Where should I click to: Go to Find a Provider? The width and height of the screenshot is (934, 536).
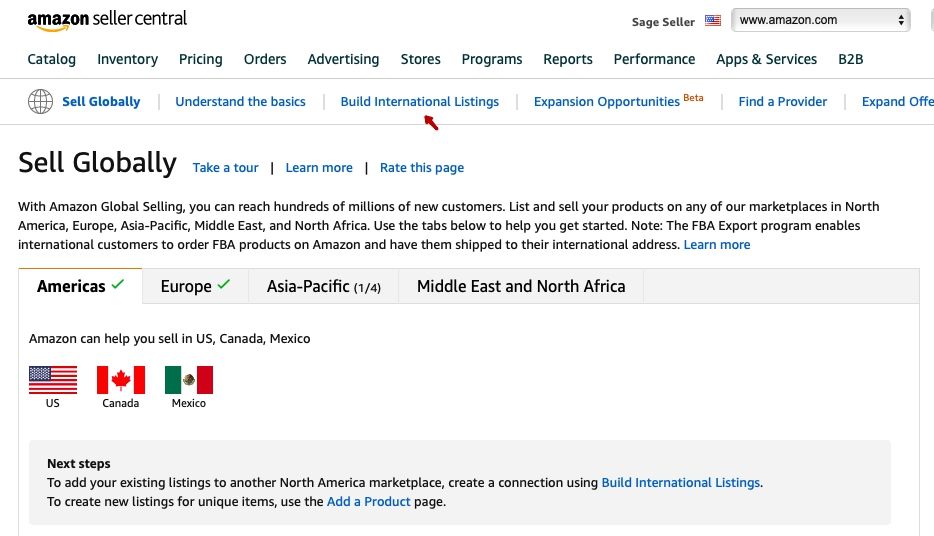click(783, 101)
